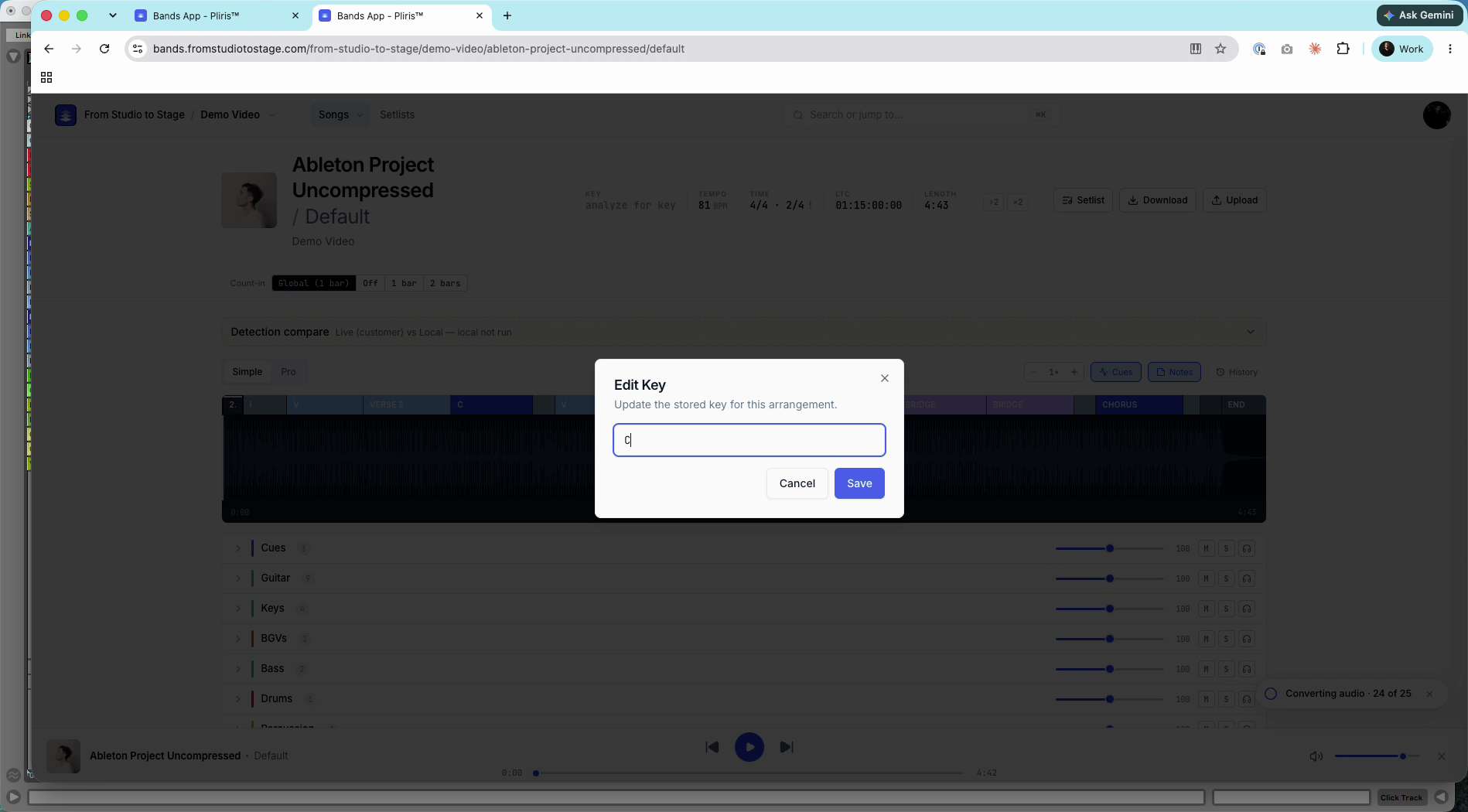
Task: Adjust the player volume slider
Action: click(1377, 756)
